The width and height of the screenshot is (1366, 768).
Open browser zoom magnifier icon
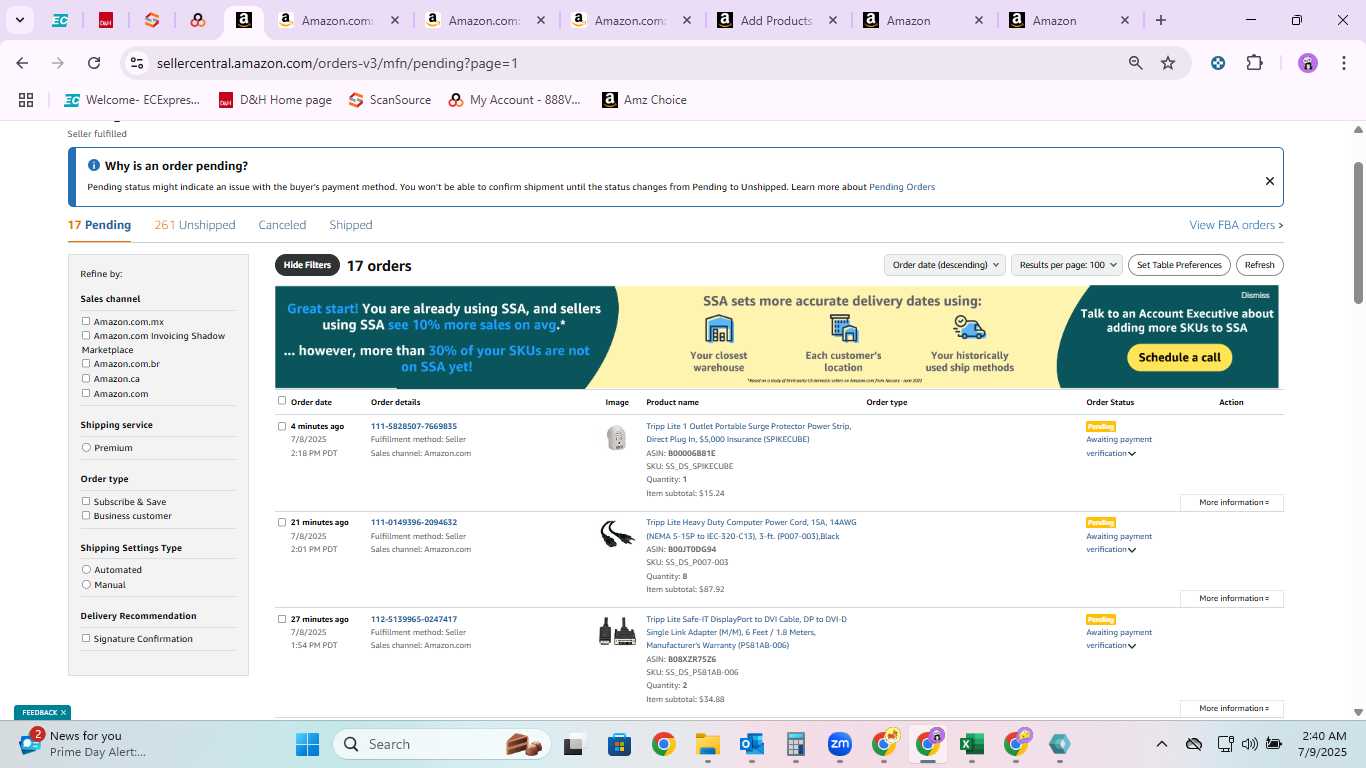[x=1136, y=63]
